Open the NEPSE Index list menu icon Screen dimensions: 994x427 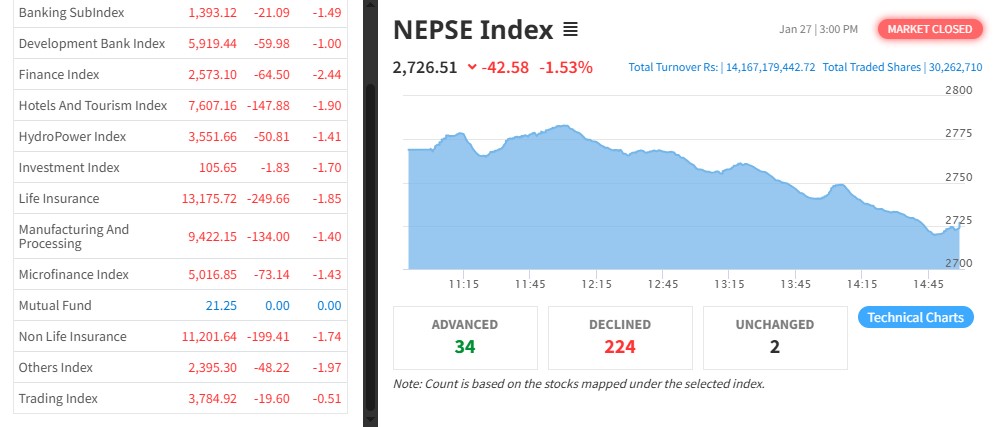click(x=571, y=30)
